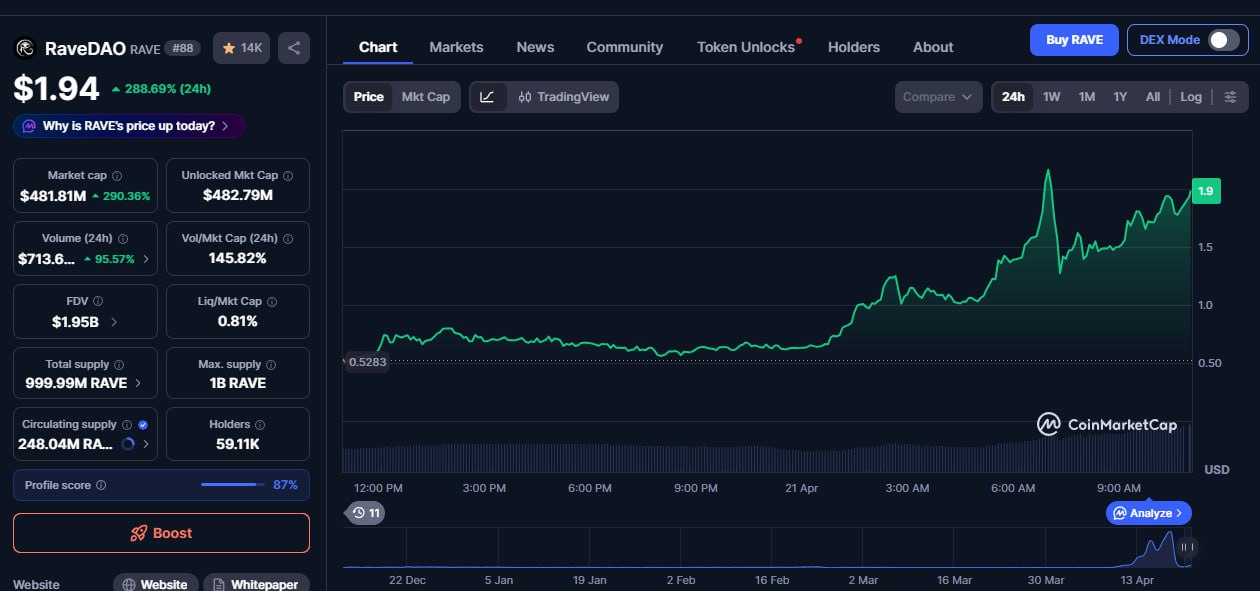The image size is (1260, 591).
Task: Open the Compare dropdown
Action: pos(937,97)
